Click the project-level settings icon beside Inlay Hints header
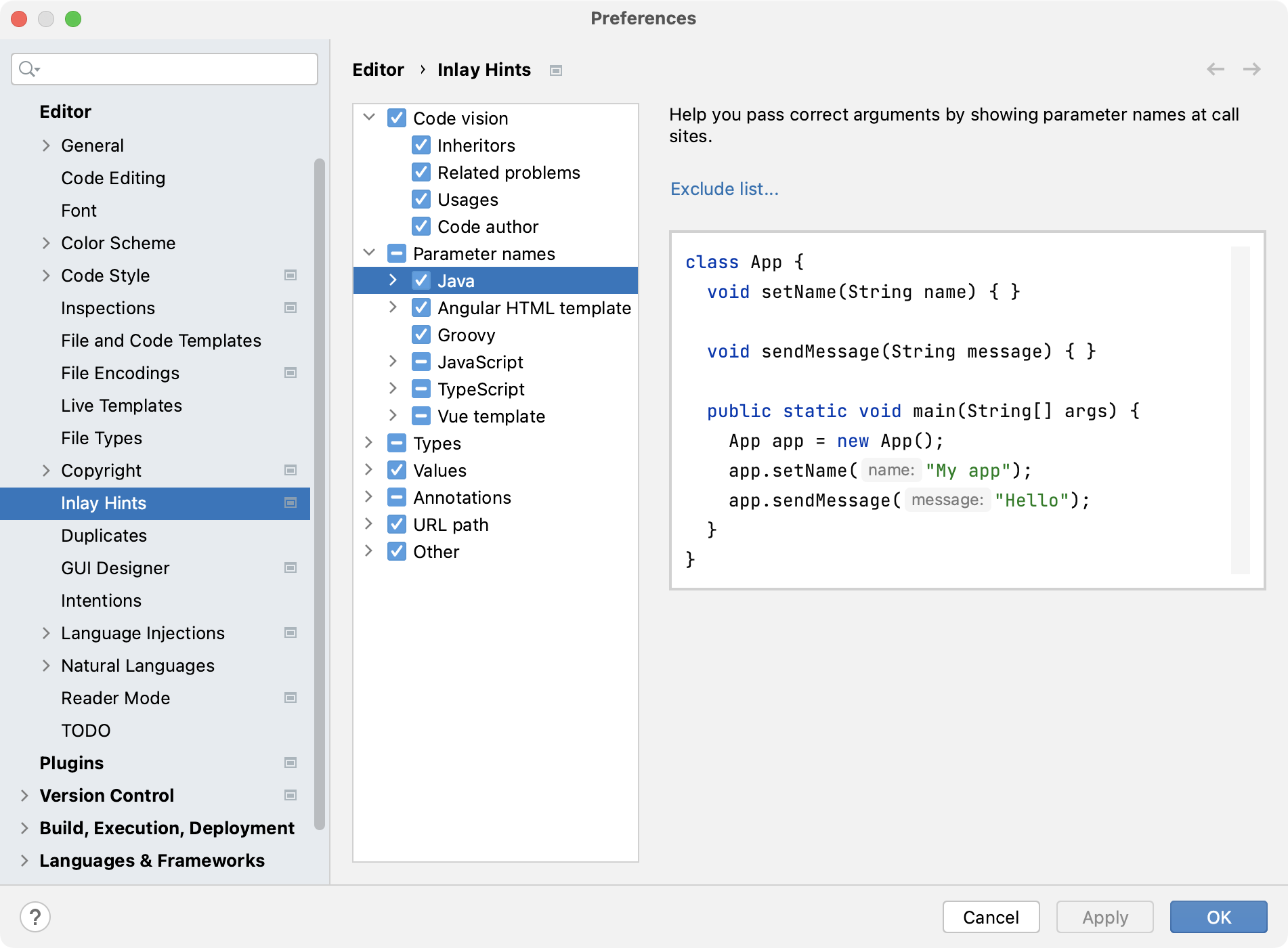The height and width of the screenshot is (948, 1288). click(x=556, y=70)
